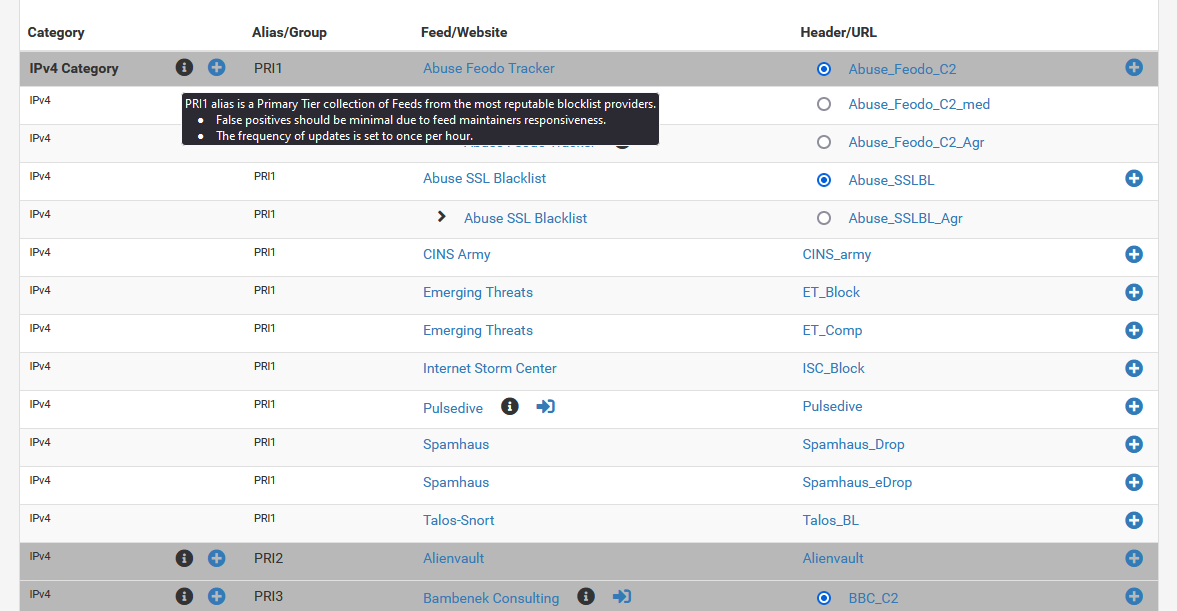Open info icon next to Bambenek Consulting
This screenshot has height=611, width=1177.
click(x=586, y=596)
